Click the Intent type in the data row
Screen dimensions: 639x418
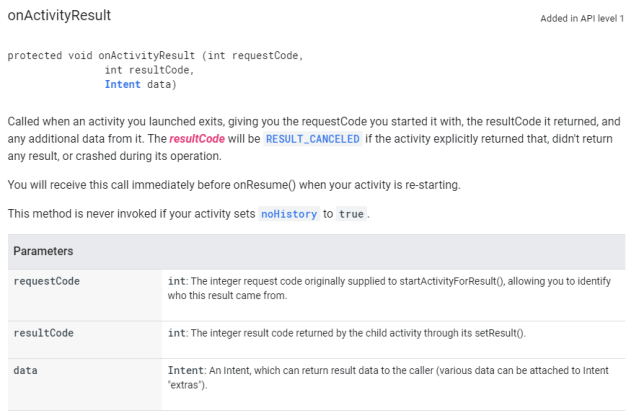click(187, 370)
